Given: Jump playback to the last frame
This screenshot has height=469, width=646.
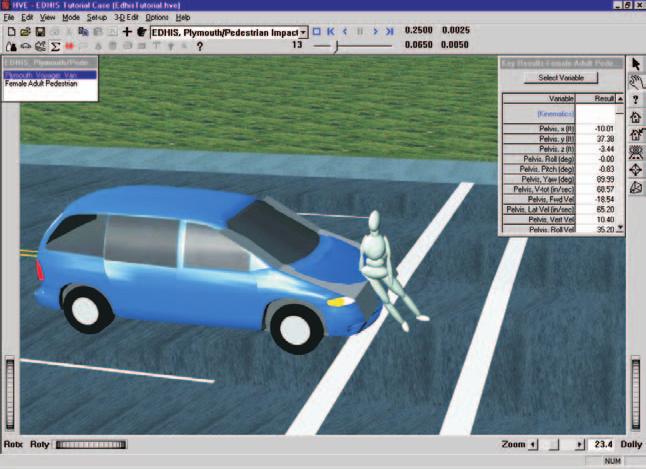Looking at the screenshot, I should point(389,31).
